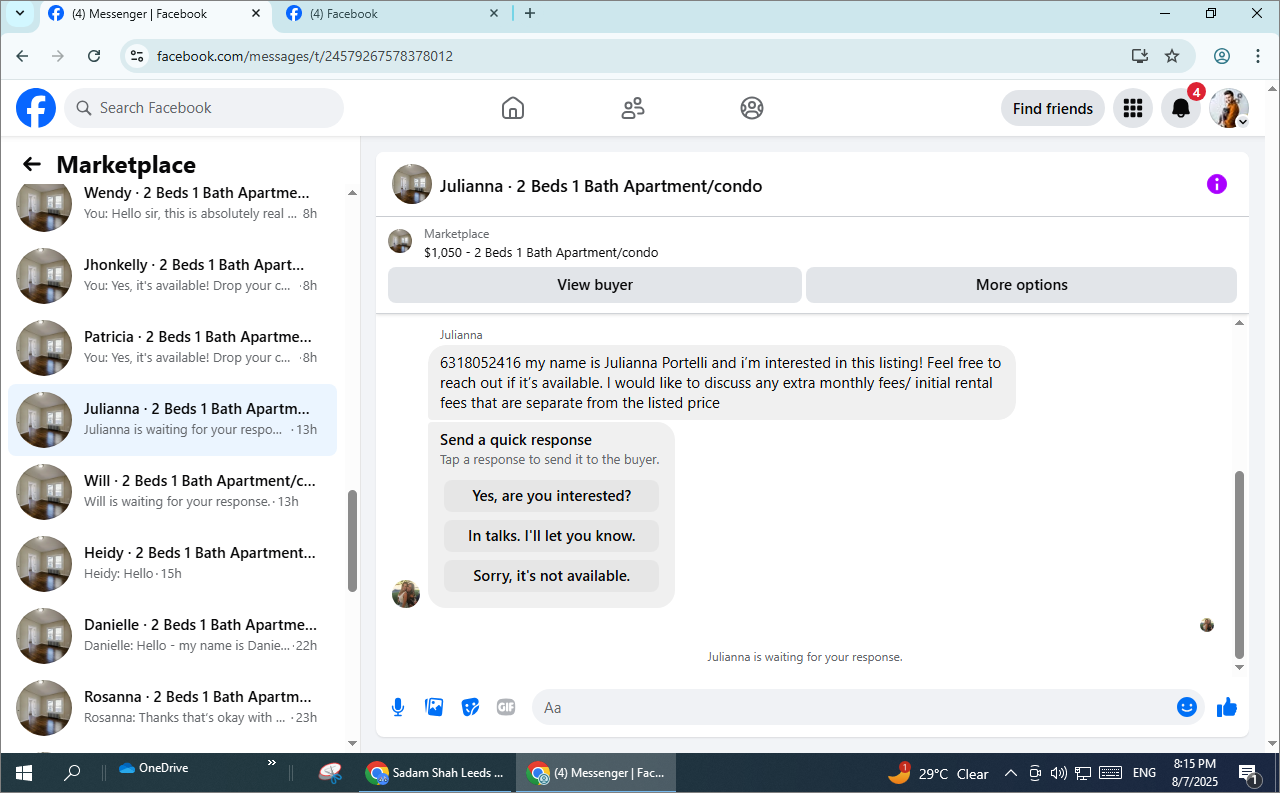Screen dimensions: 1280x793
Task: Open Danielle's conversation in Marketplace list
Action: pos(173,636)
